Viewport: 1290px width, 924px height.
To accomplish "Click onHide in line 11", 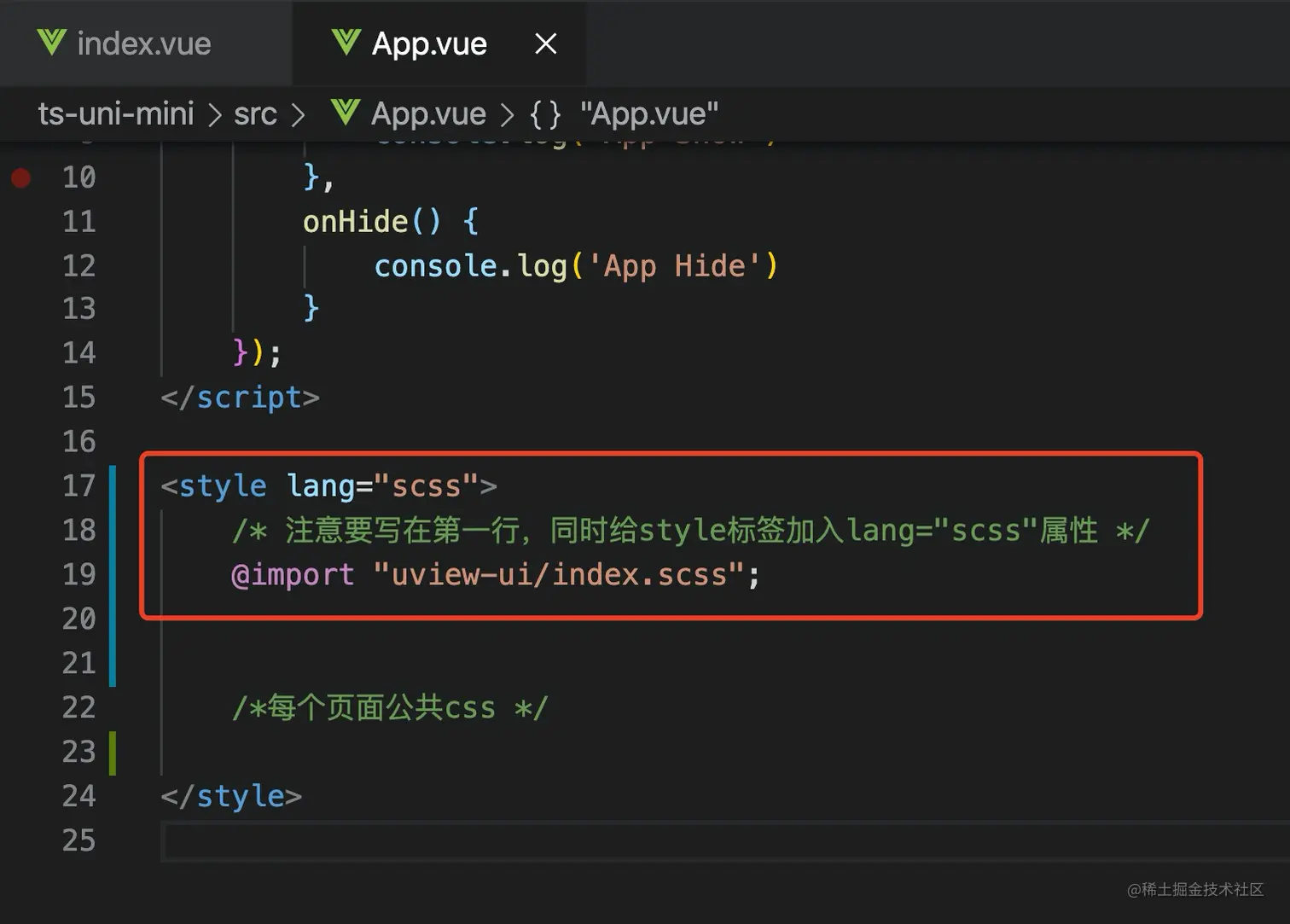I will pyautogui.click(x=355, y=222).
